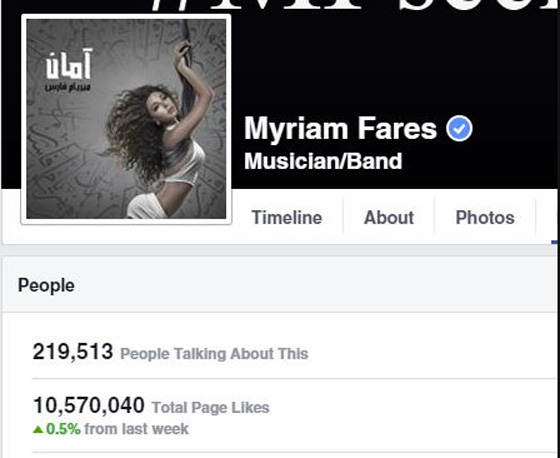Click small Arabic artist name under title
Viewport: 560px width, 458px height.
pyautogui.click(x=68, y=87)
